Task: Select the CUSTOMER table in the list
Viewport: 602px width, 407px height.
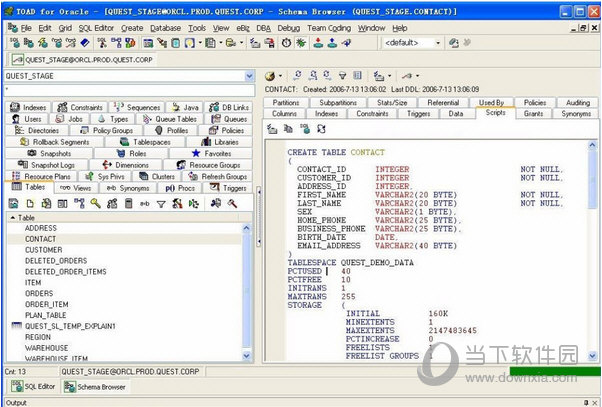Action: 43,250
